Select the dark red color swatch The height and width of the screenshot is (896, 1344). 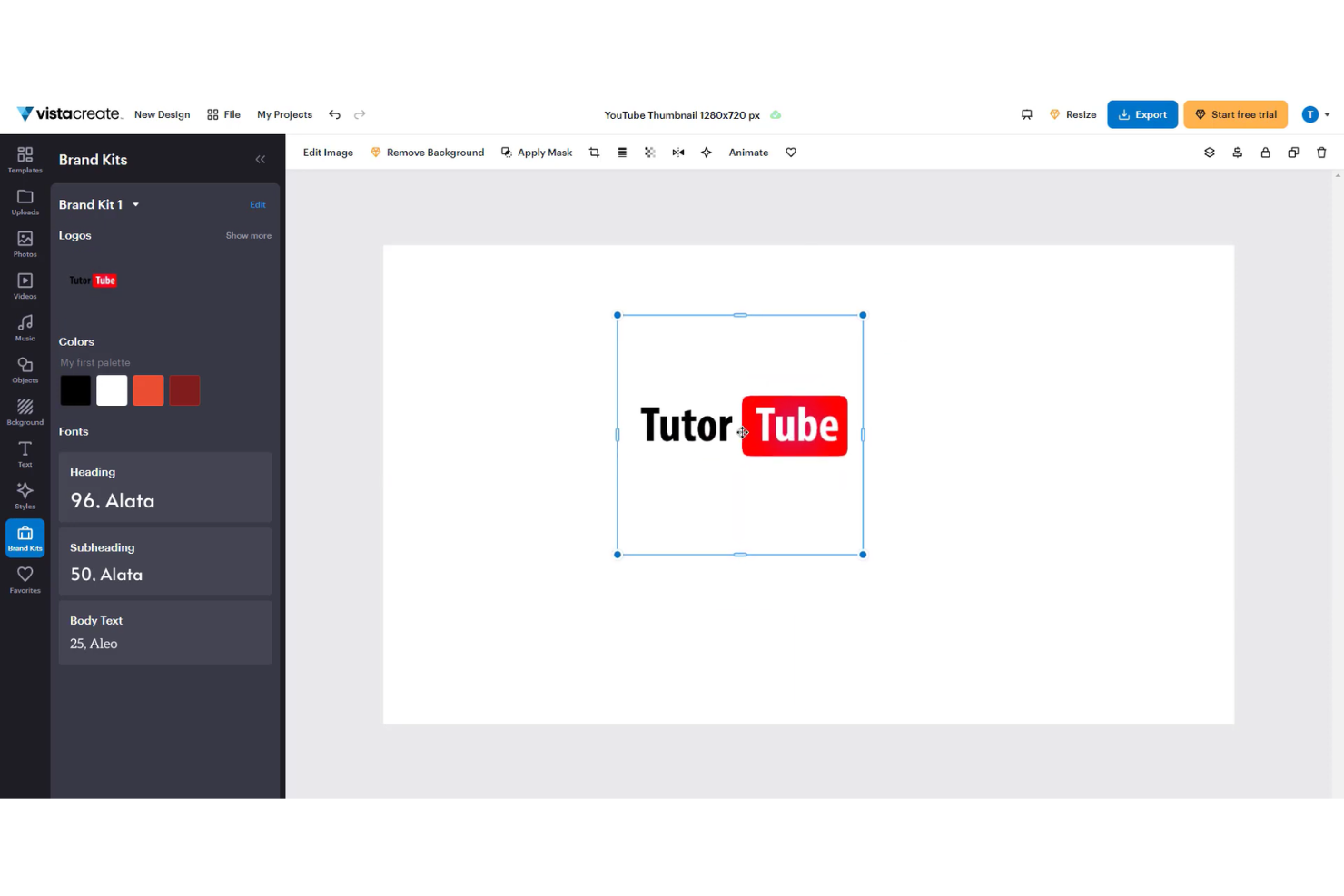click(x=184, y=390)
